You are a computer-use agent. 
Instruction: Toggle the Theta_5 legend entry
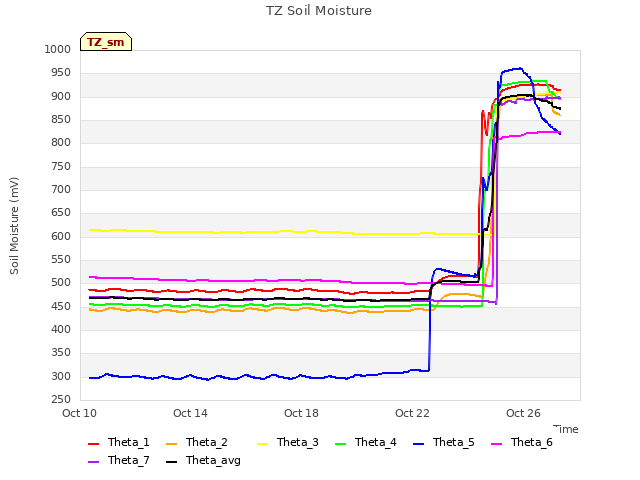[x=444, y=442]
